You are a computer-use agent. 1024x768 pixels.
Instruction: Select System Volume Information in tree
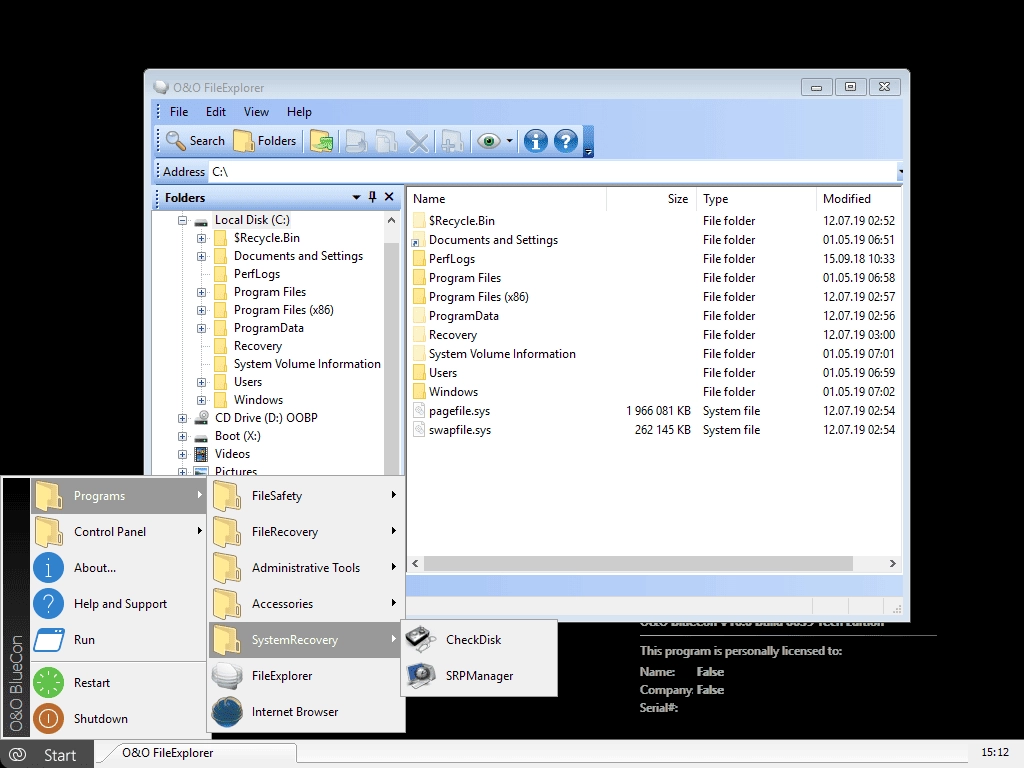(307, 364)
